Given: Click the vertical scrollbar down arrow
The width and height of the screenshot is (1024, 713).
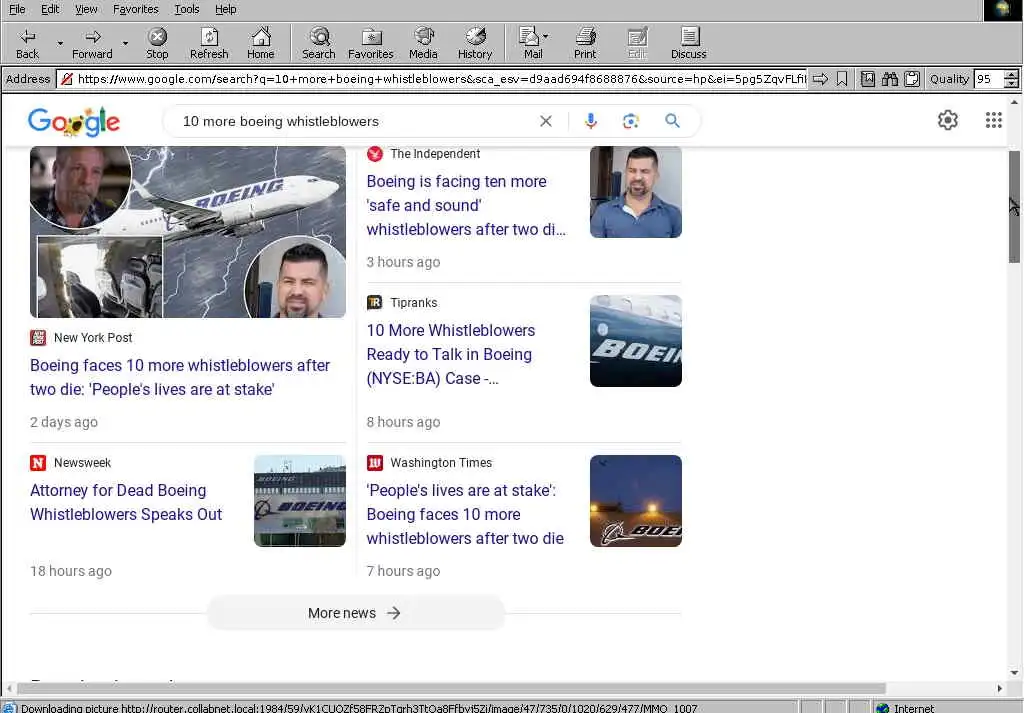Looking at the screenshot, I should point(1014,673).
